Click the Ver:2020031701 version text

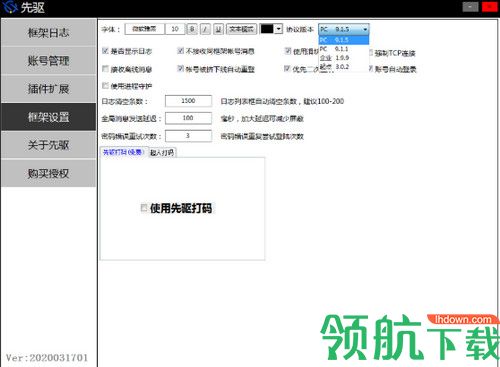[x=47, y=358]
